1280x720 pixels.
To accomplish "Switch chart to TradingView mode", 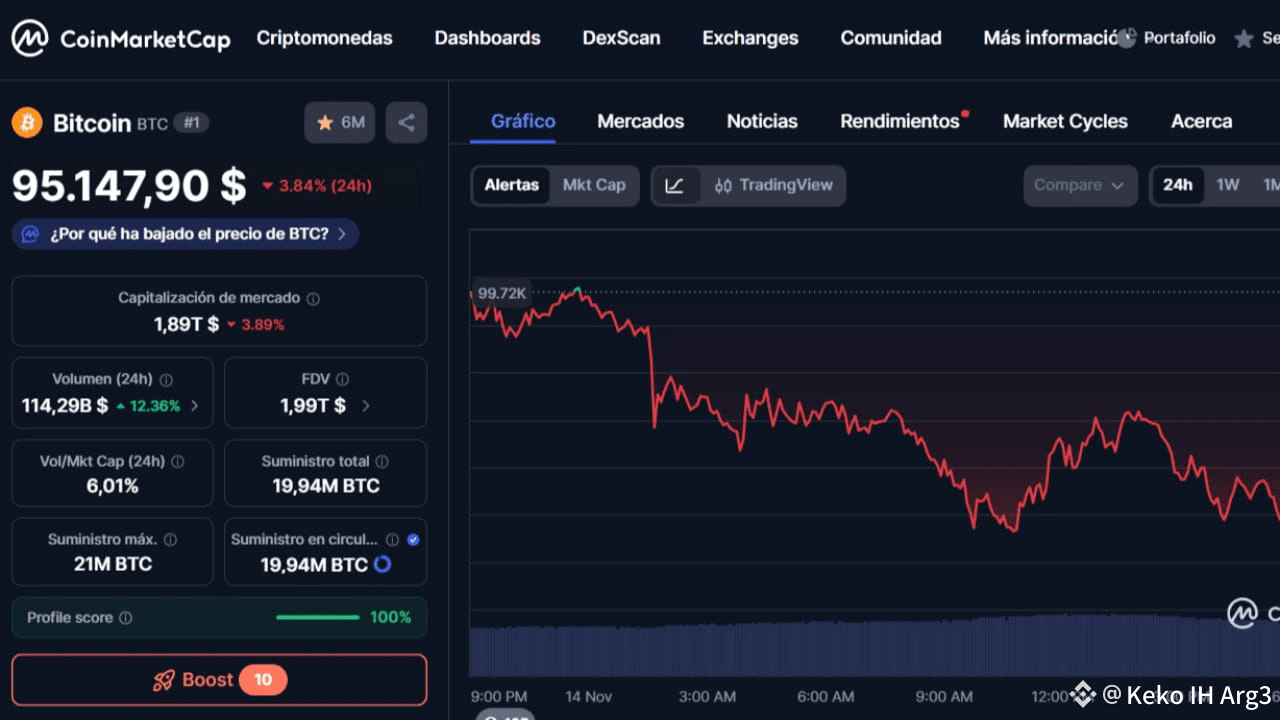I will coord(773,185).
